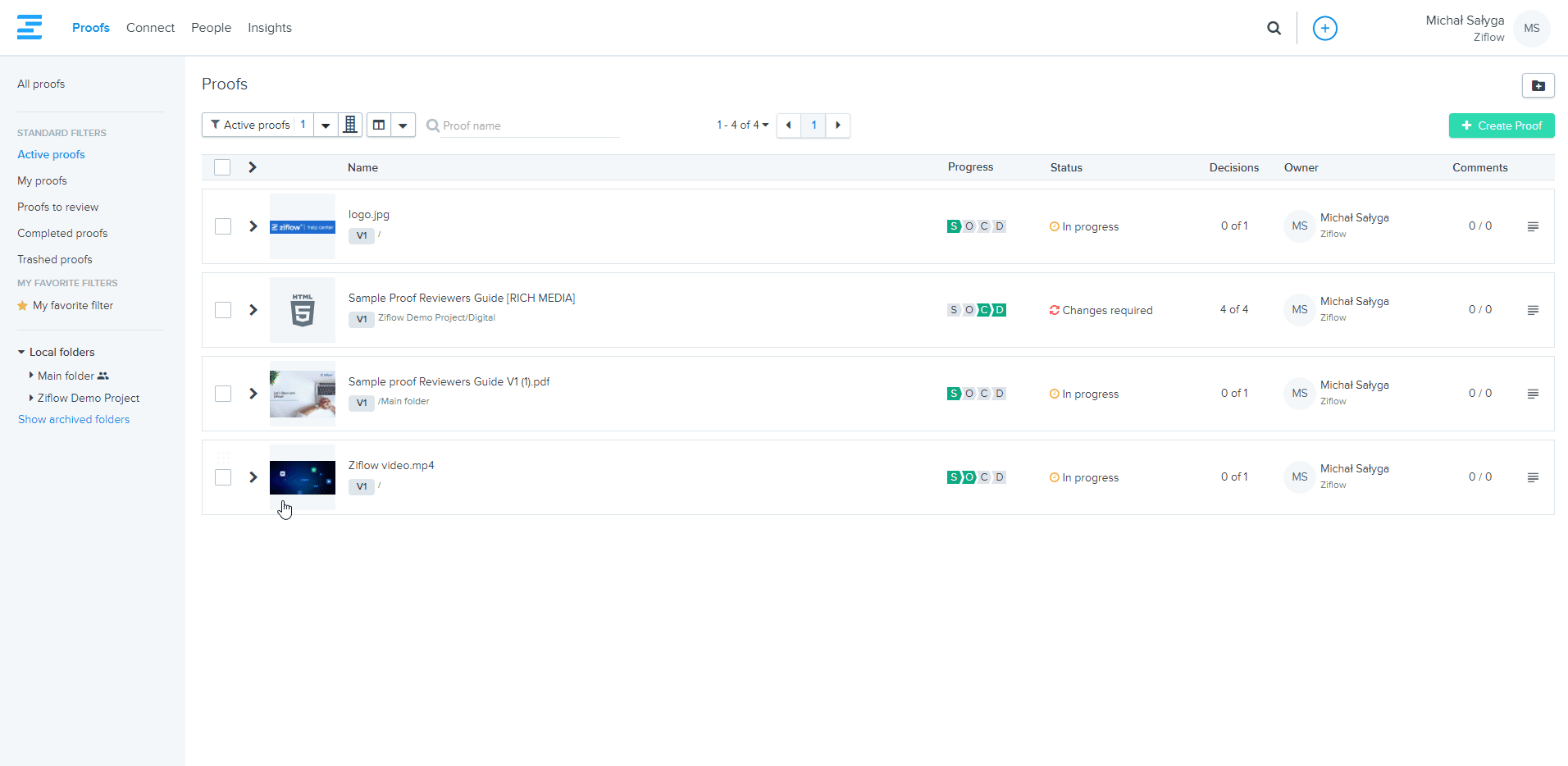The width and height of the screenshot is (1568, 766).
Task: Select the Sample Proof Reviewers Guide [RICH MEDIA] checkbox
Action: coord(223,310)
